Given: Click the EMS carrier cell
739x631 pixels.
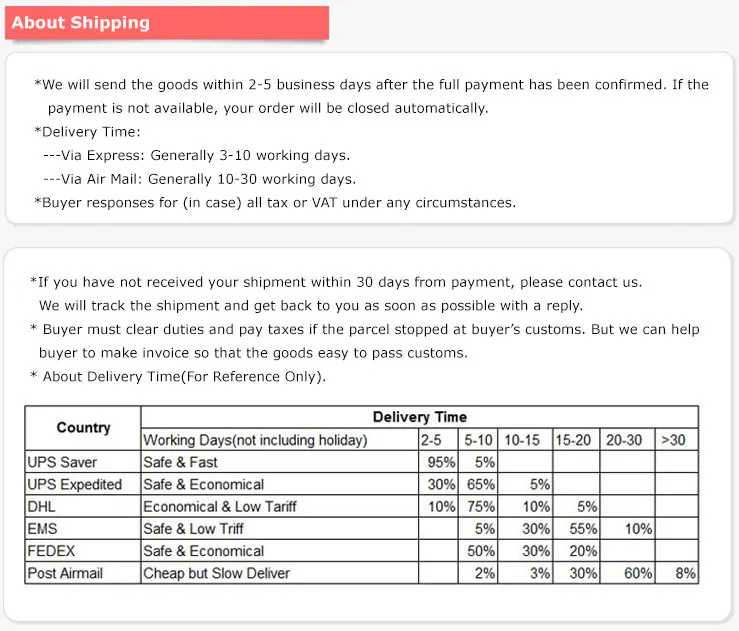Looking at the screenshot, I should tap(83, 529).
